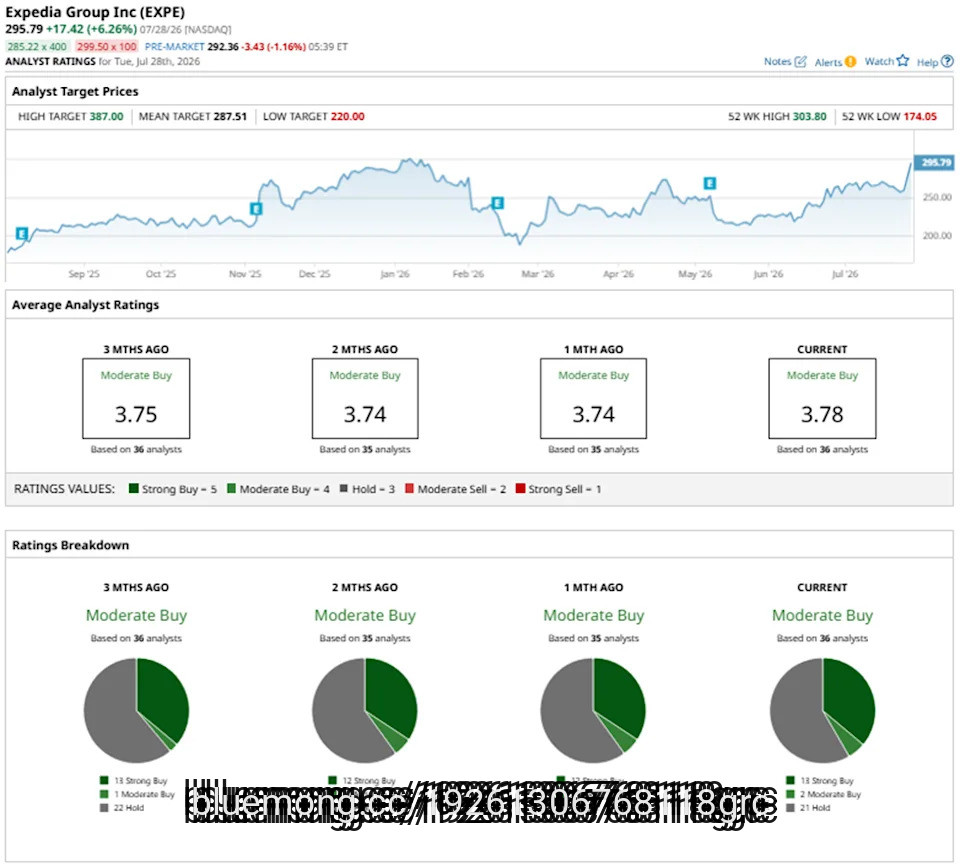Click the 200.00 price axis label
This screenshot has width=960, height=866.
click(937, 235)
